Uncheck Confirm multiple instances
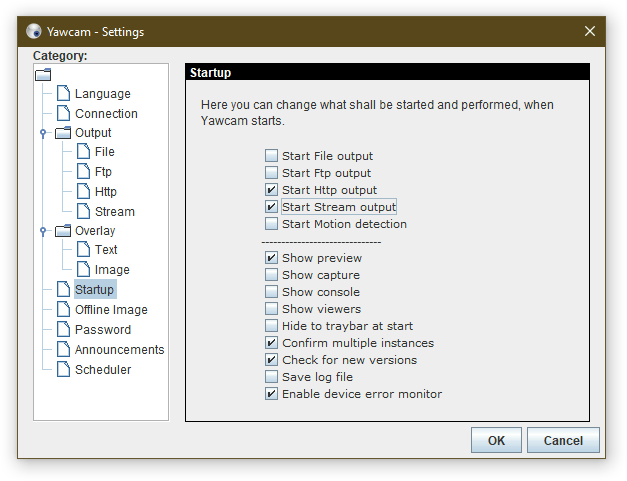 (271, 343)
